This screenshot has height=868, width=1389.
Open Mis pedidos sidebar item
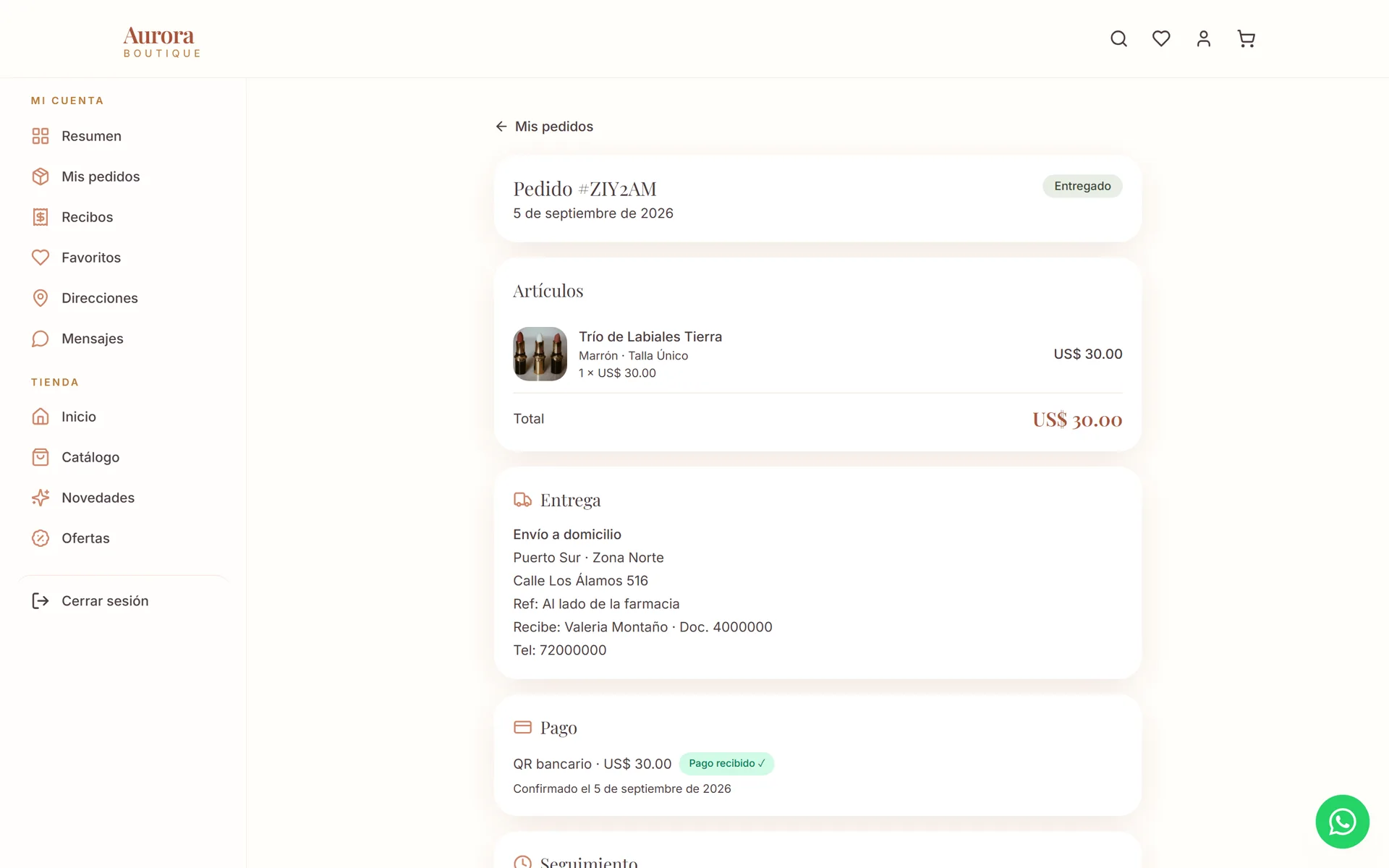point(123,176)
